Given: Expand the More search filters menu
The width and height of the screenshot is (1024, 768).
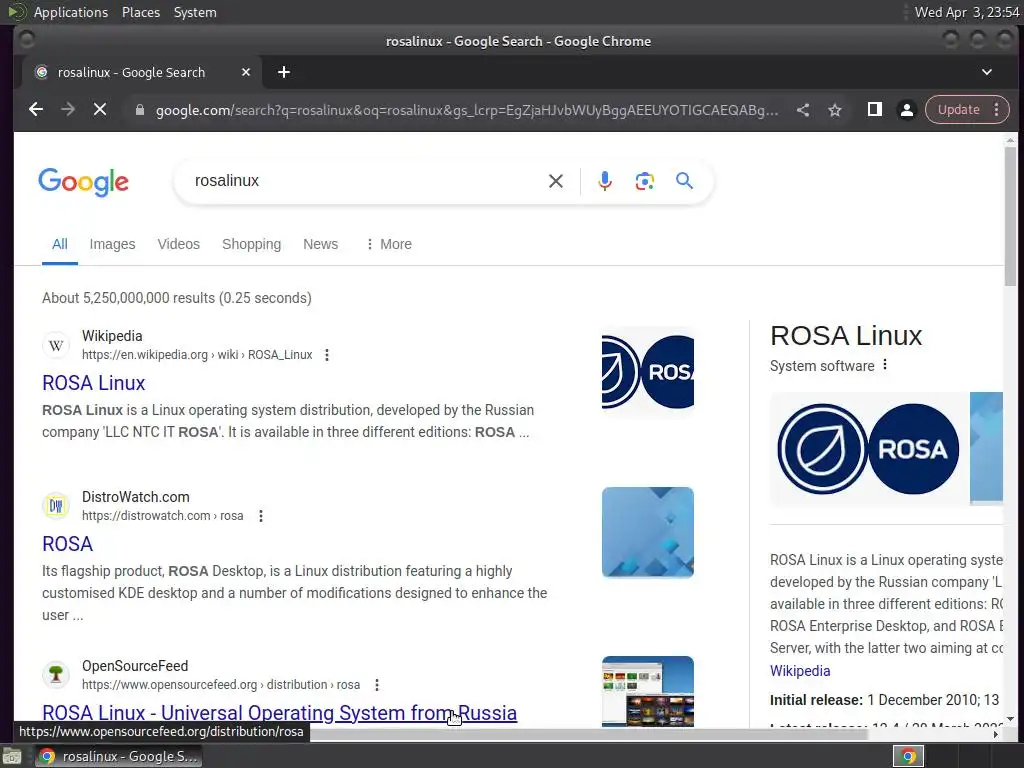Looking at the screenshot, I should pos(389,244).
